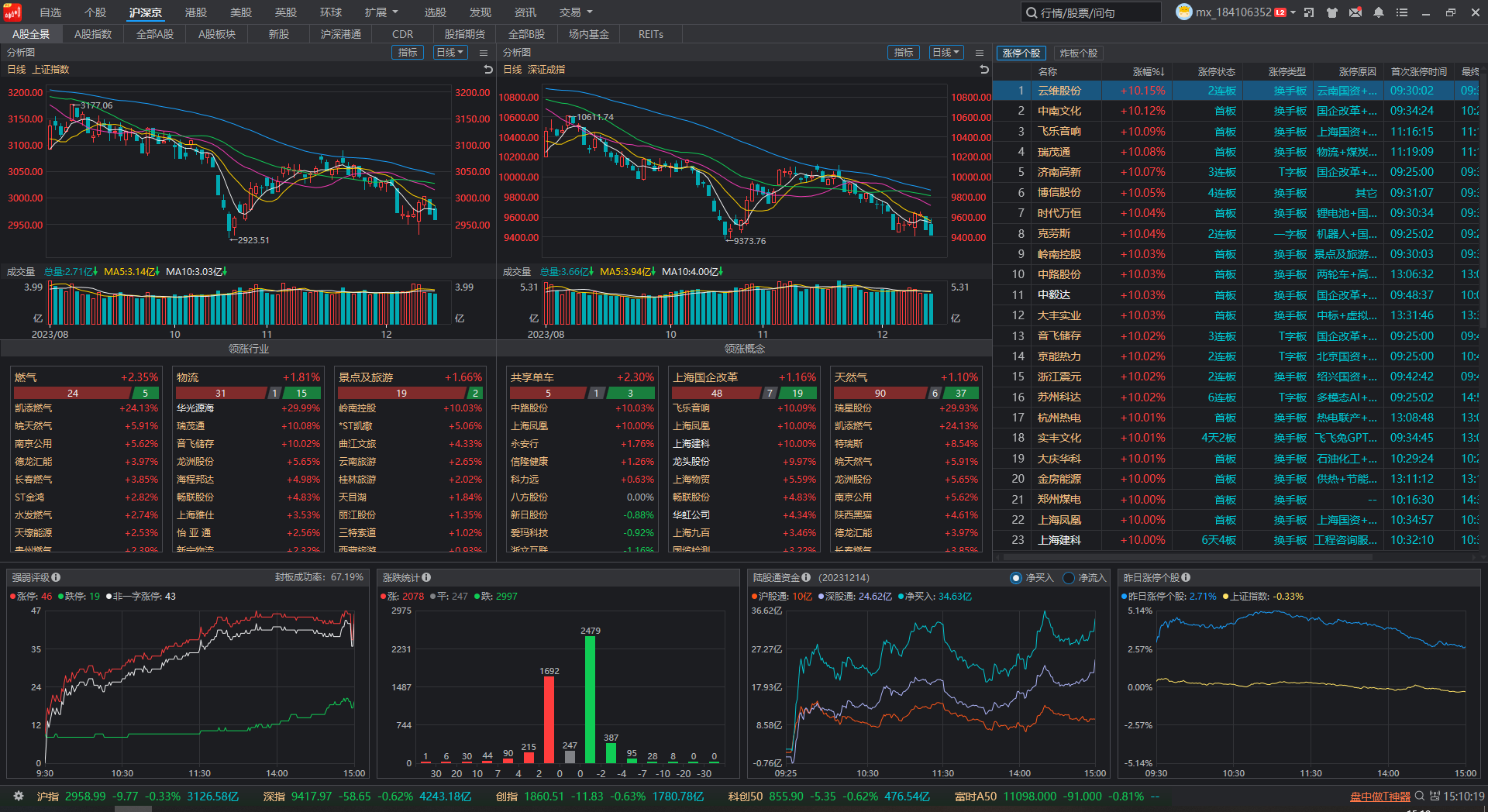Image resolution: width=1488 pixels, height=812 pixels.
Task: Open the list menu icon at top right
Action: [x=1402, y=12]
